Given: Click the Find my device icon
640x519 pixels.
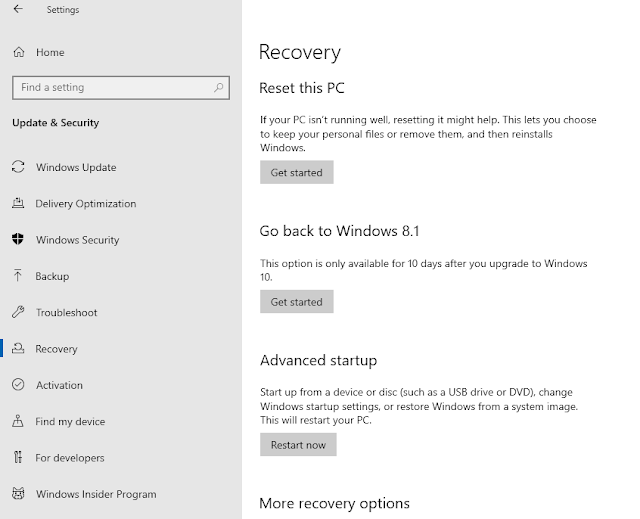Looking at the screenshot, I should point(18,421).
